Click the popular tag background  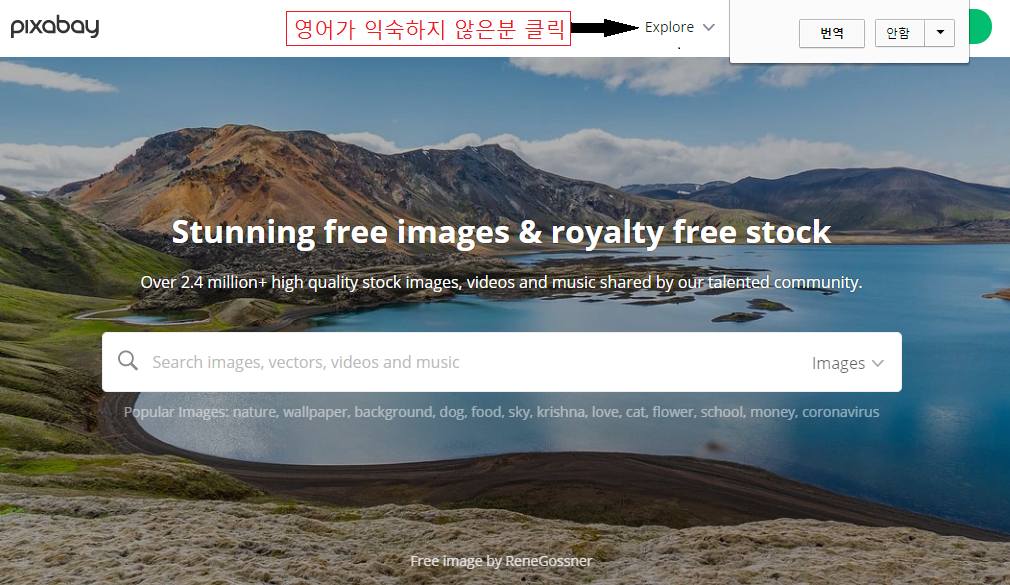coord(394,412)
